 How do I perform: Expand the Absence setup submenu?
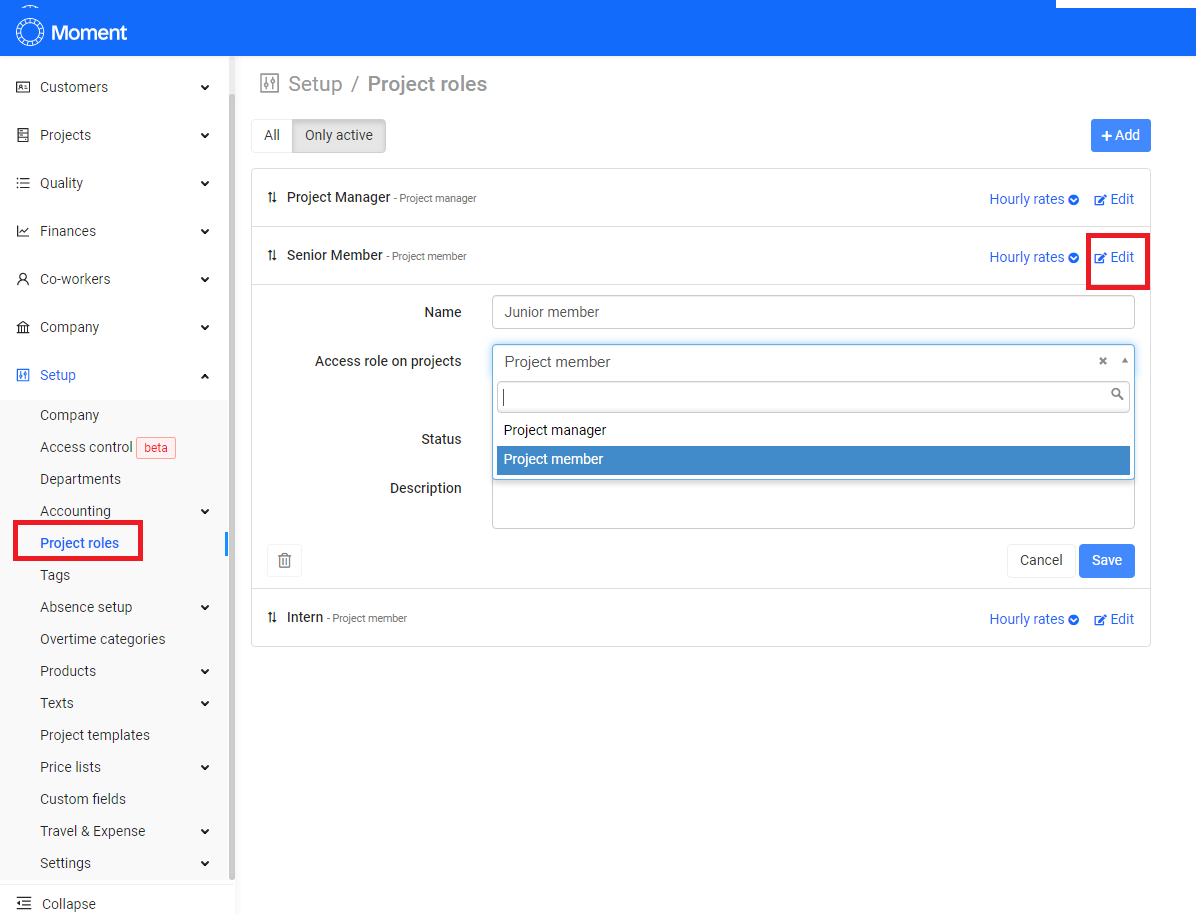pyautogui.click(x=204, y=608)
